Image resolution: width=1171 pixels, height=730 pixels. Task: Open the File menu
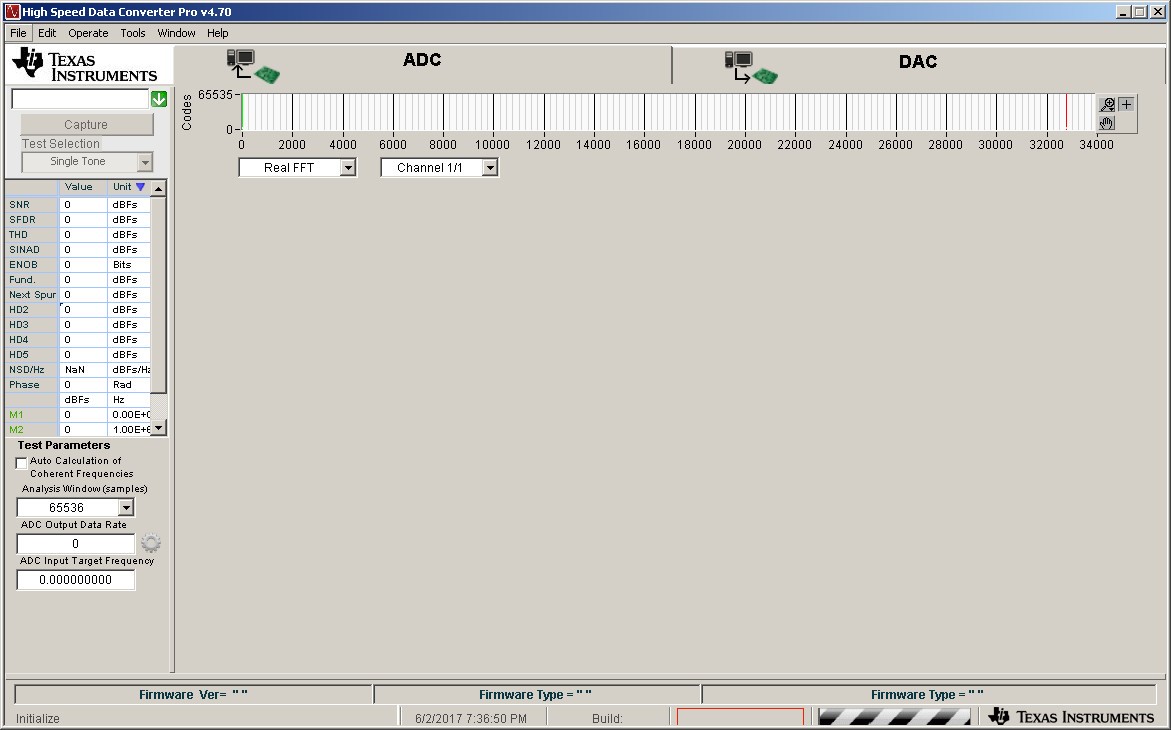coord(18,33)
